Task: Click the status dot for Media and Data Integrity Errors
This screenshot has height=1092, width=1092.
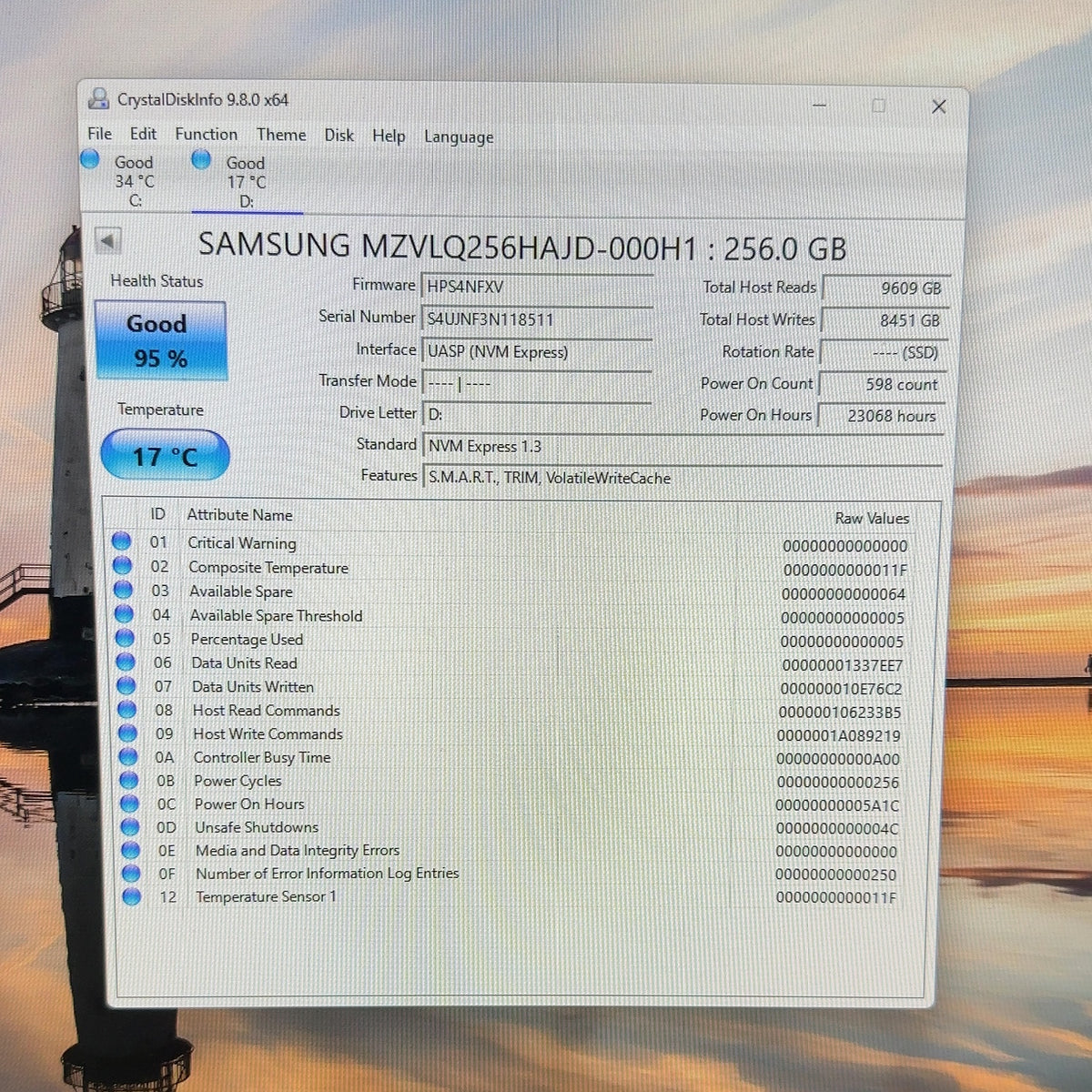Action: [x=131, y=850]
